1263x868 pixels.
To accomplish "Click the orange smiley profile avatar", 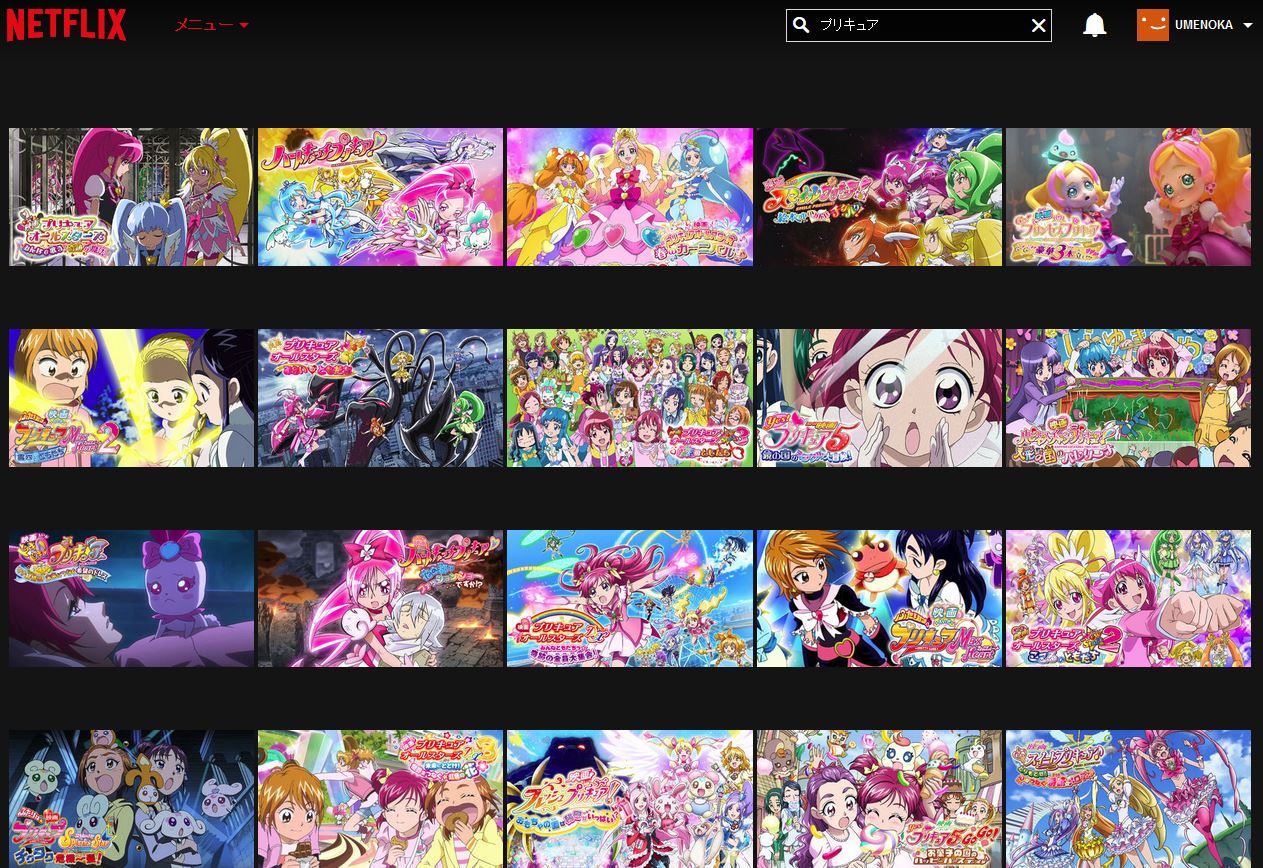I will coord(1153,25).
